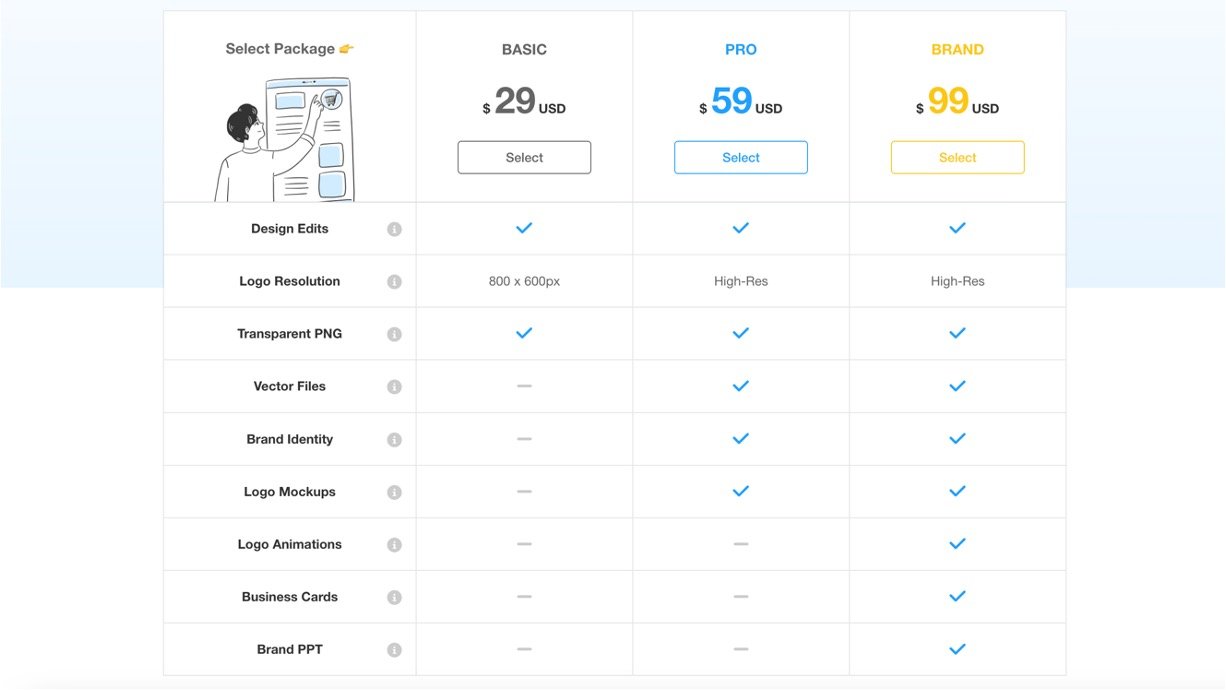Click the BRAND plan heading
The width and height of the screenshot is (1226, 690).
957,50
